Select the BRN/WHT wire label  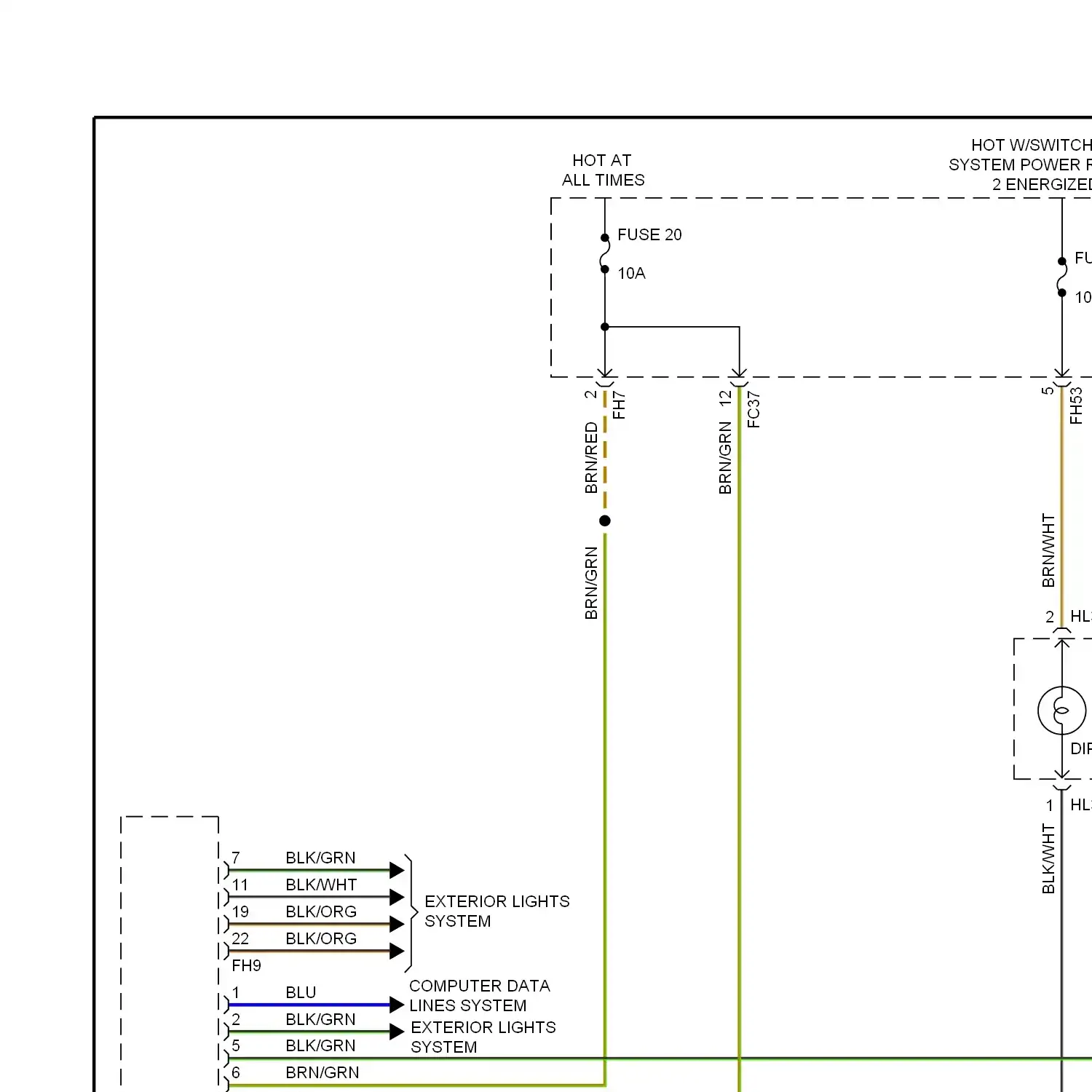(x=1048, y=550)
